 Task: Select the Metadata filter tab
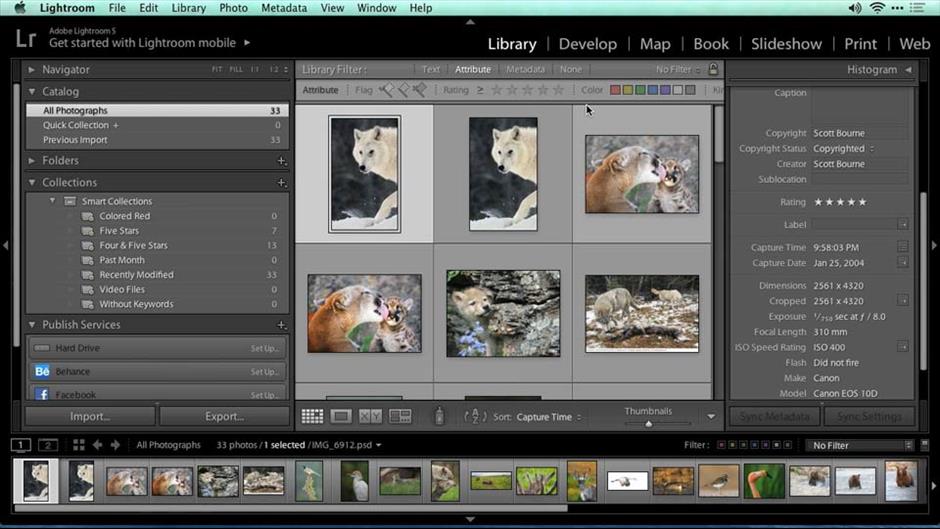[x=525, y=70]
